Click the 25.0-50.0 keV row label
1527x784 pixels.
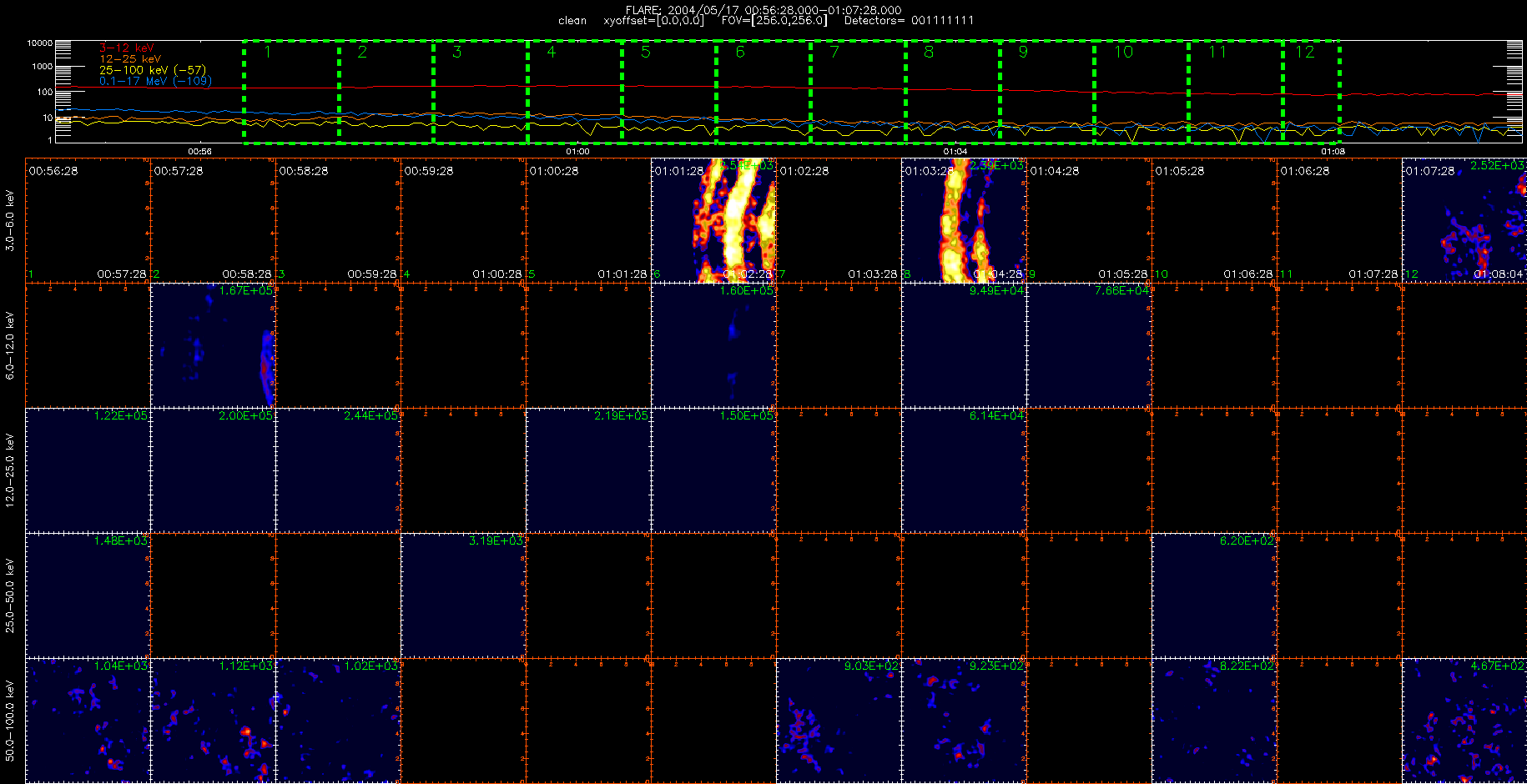pyautogui.click(x=10, y=596)
